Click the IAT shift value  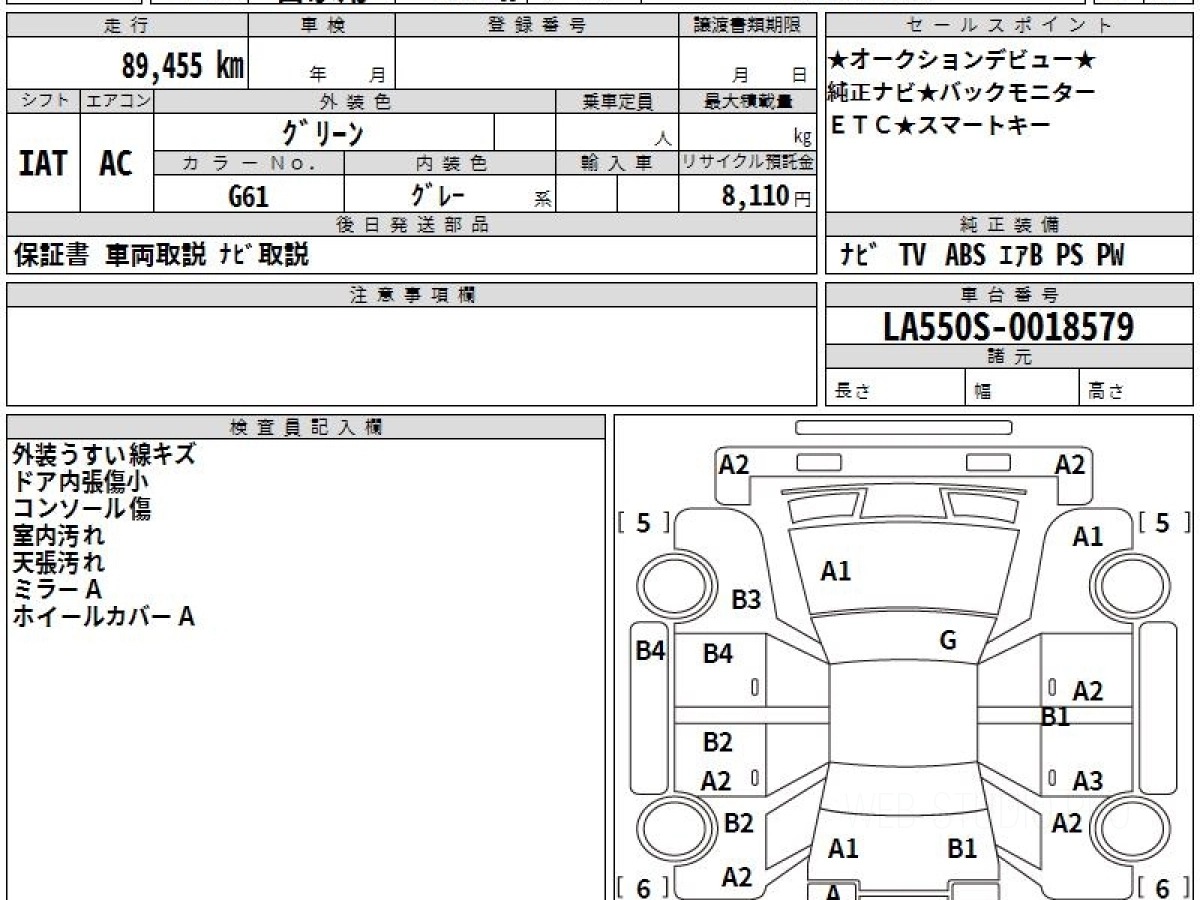[x=43, y=163]
